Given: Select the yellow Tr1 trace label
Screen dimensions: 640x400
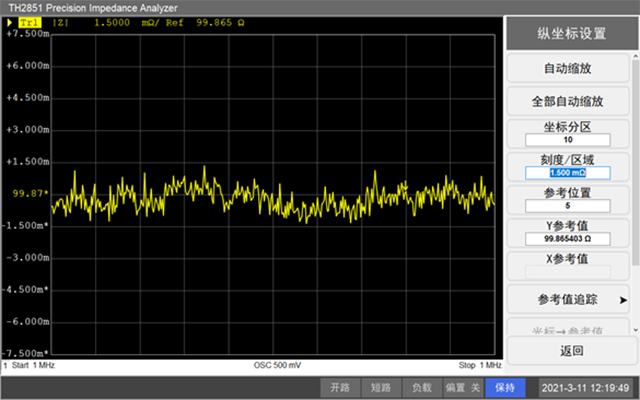Looking at the screenshot, I should (30, 21).
